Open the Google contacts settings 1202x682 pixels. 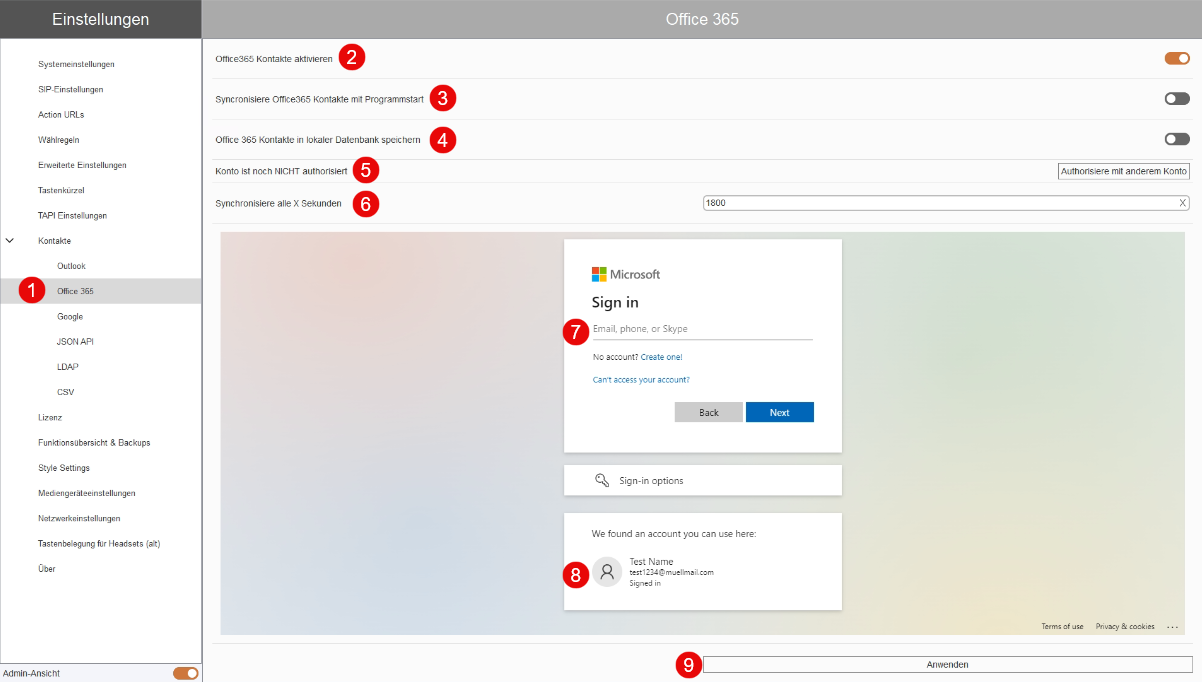click(x=70, y=316)
